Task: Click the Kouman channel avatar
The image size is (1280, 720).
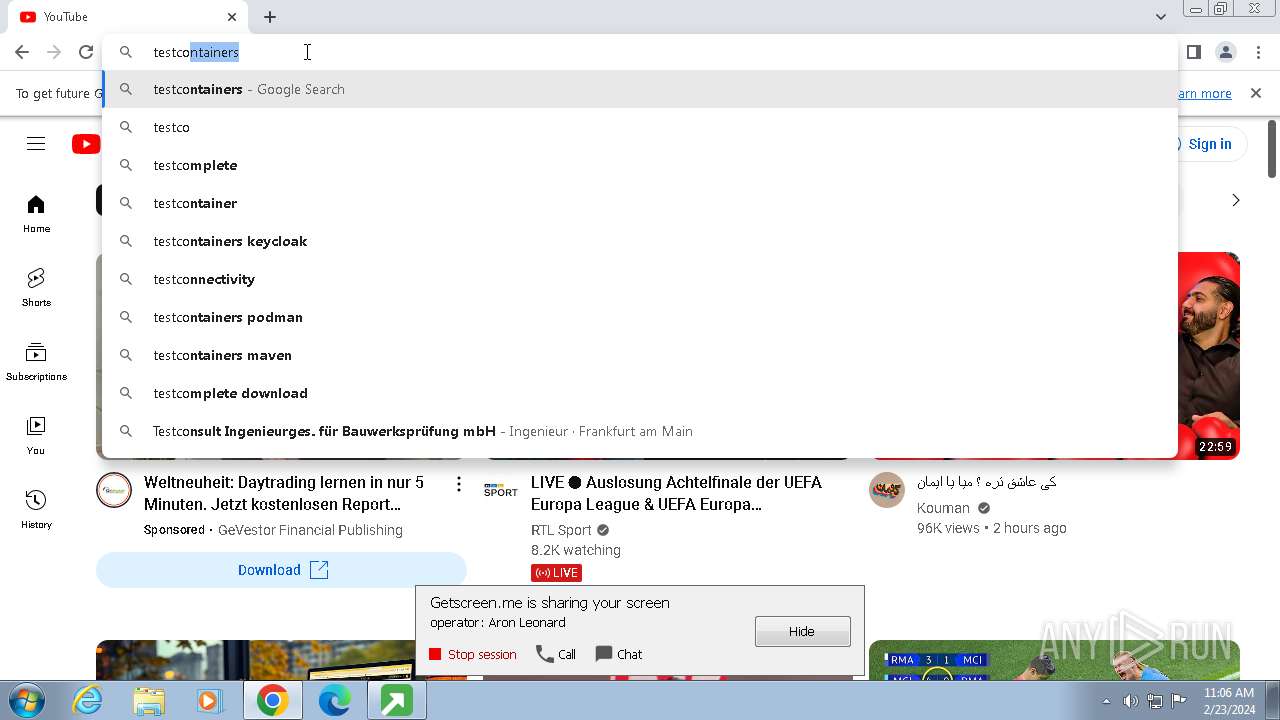Action: click(x=887, y=490)
